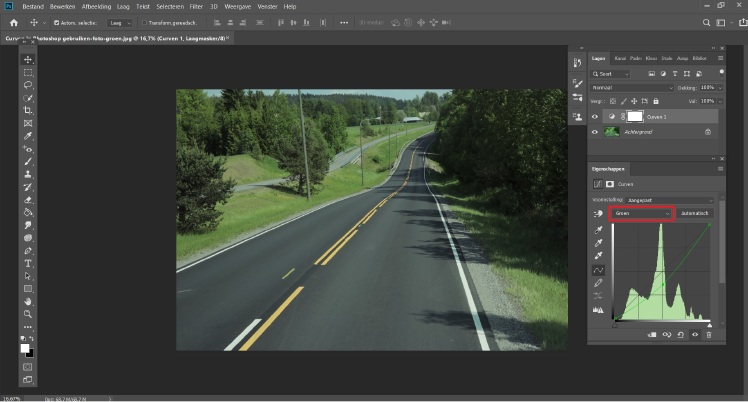Toggle Quick Mask mode
Viewport: 748px width, 402px height.
28,367
